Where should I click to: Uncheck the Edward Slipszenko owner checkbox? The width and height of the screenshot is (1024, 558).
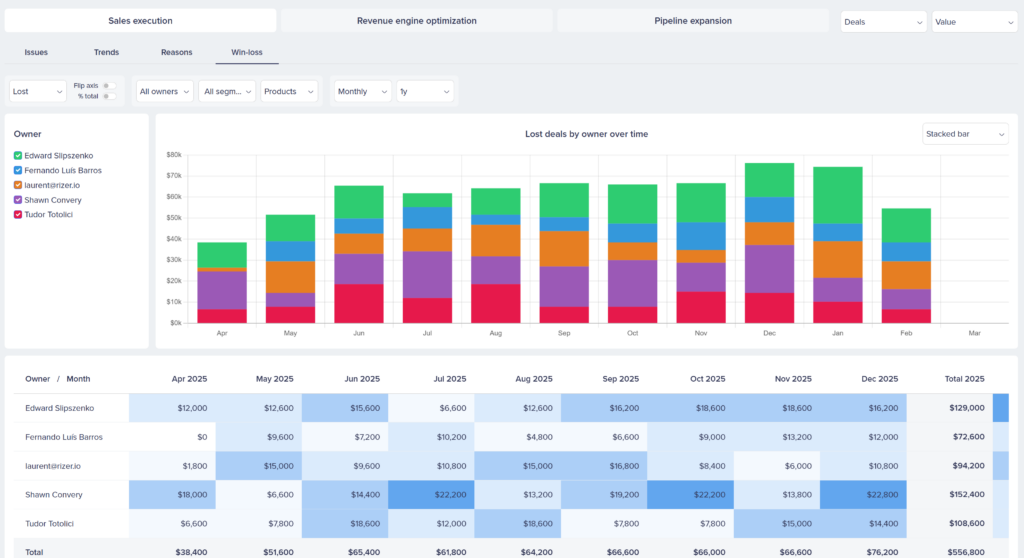pyautogui.click(x=18, y=156)
